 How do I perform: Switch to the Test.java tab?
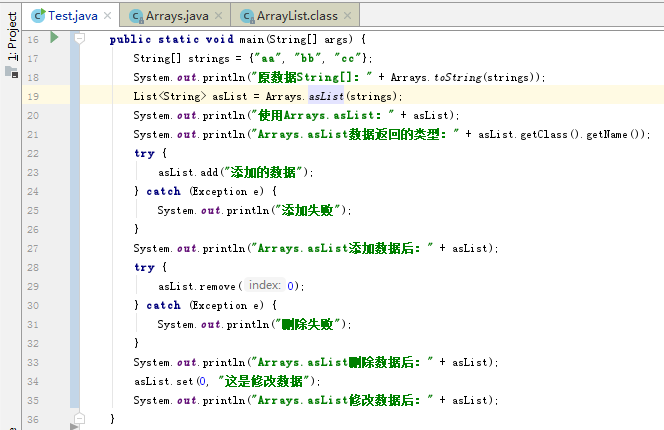tap(72, 16)
